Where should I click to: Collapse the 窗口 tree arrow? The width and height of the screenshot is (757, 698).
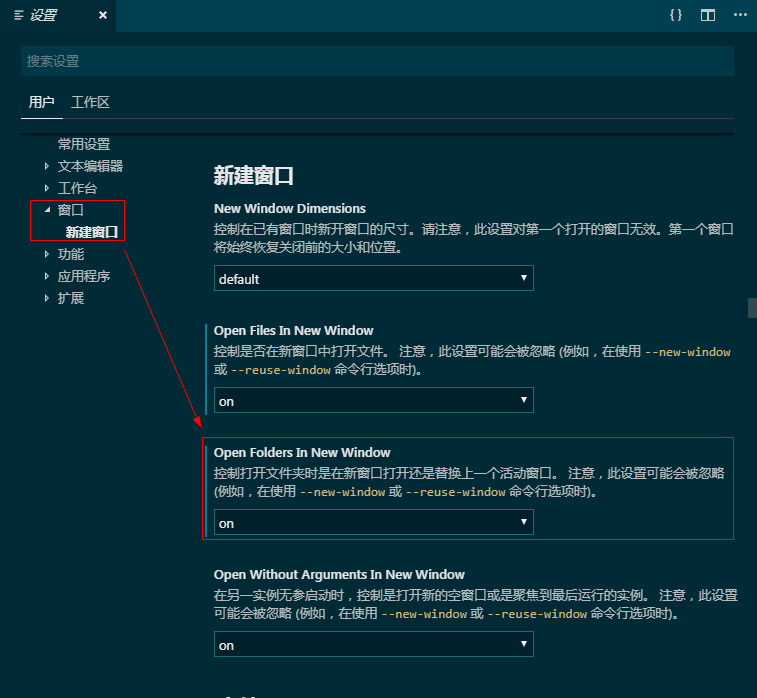click(x=47, y=210)
